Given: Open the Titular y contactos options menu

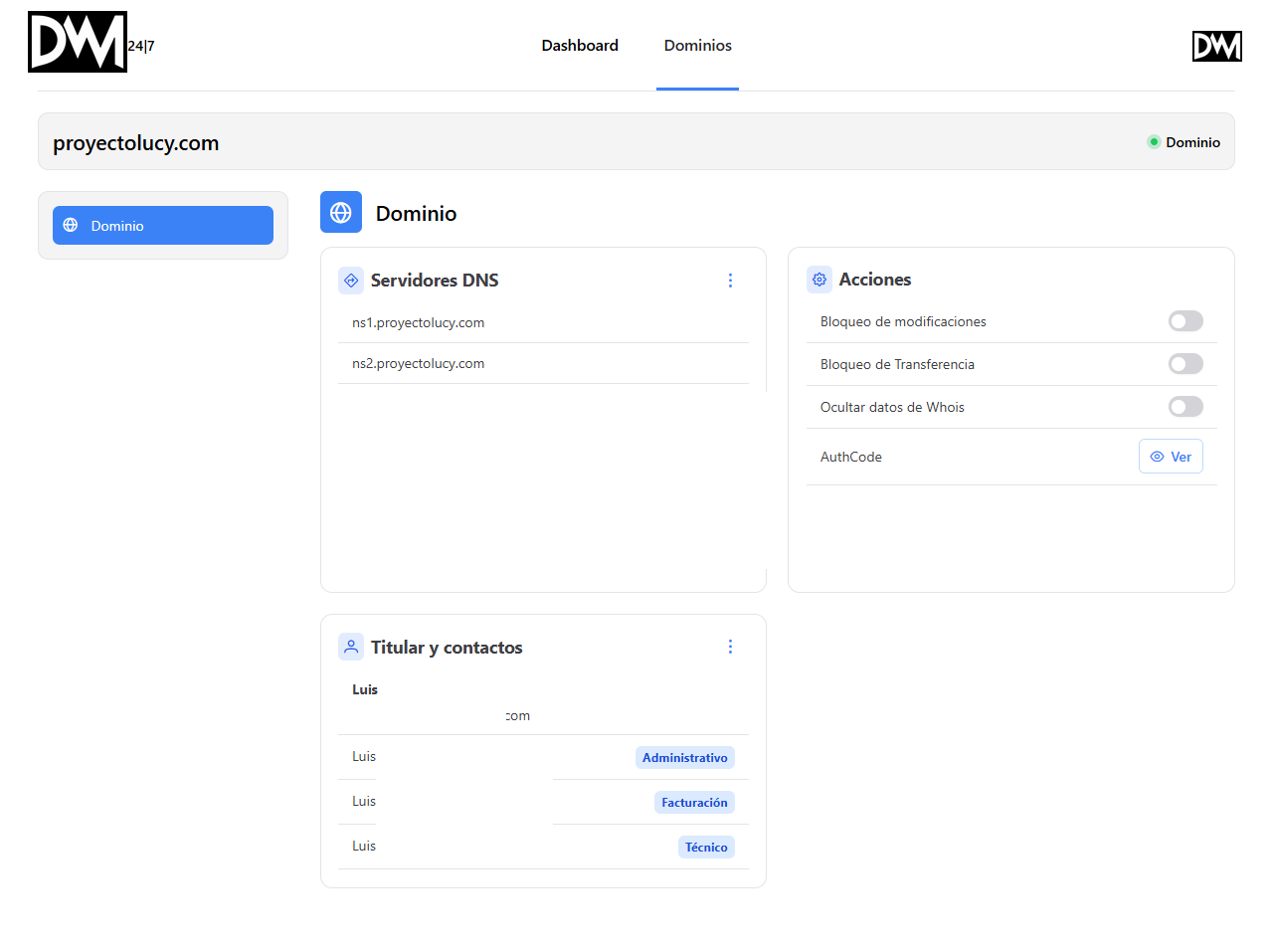Looking at the screenshot, I should click(730, 647).
